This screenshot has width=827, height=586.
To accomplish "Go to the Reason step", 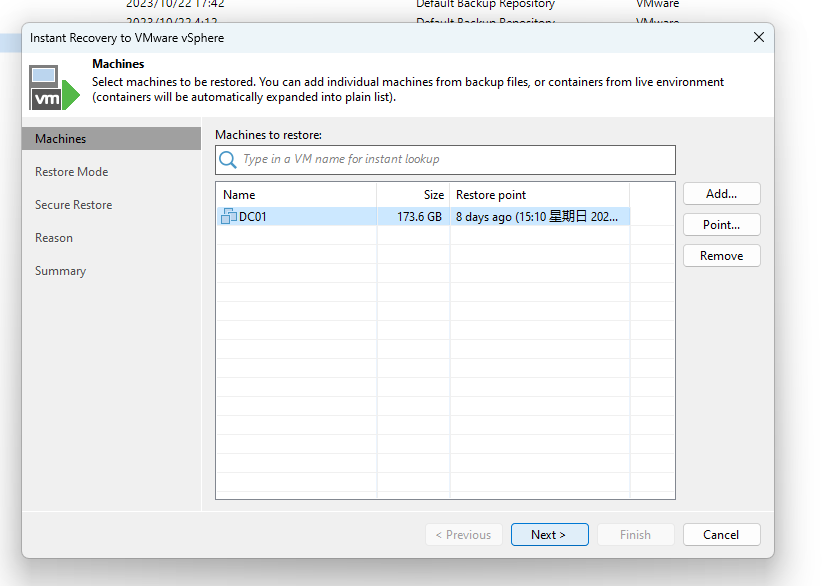I will tap(54, 238).
